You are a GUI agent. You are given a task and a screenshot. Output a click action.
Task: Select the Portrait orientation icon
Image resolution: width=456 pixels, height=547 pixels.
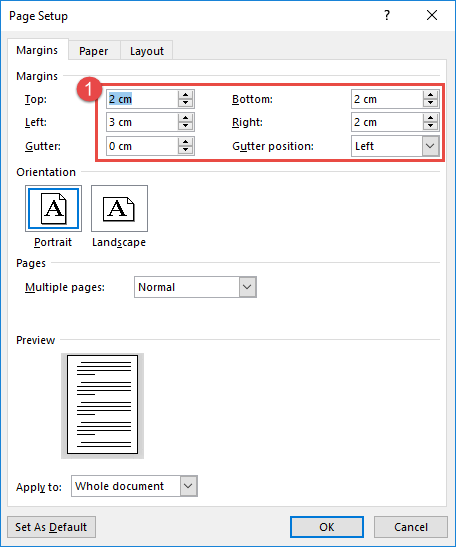[x=53, y=209]
